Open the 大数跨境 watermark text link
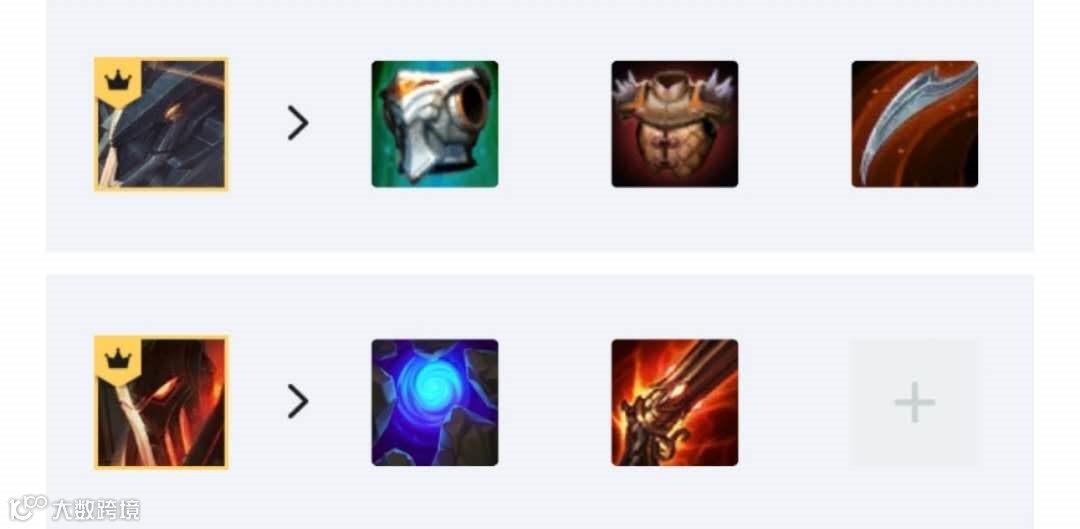The width and height of the screenshot is (1080, 529). coord(96,510)
